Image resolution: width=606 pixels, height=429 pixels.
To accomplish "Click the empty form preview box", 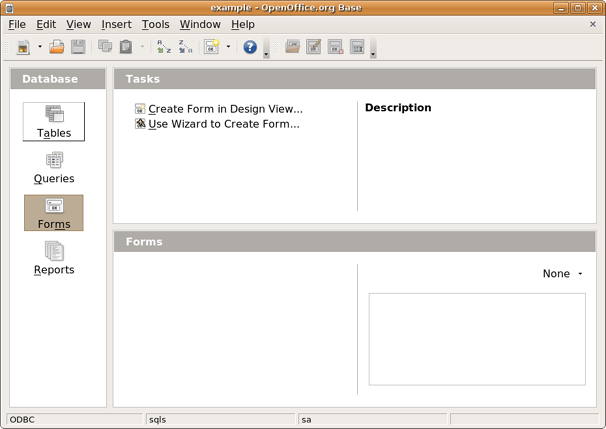I will tap(477, 339).
